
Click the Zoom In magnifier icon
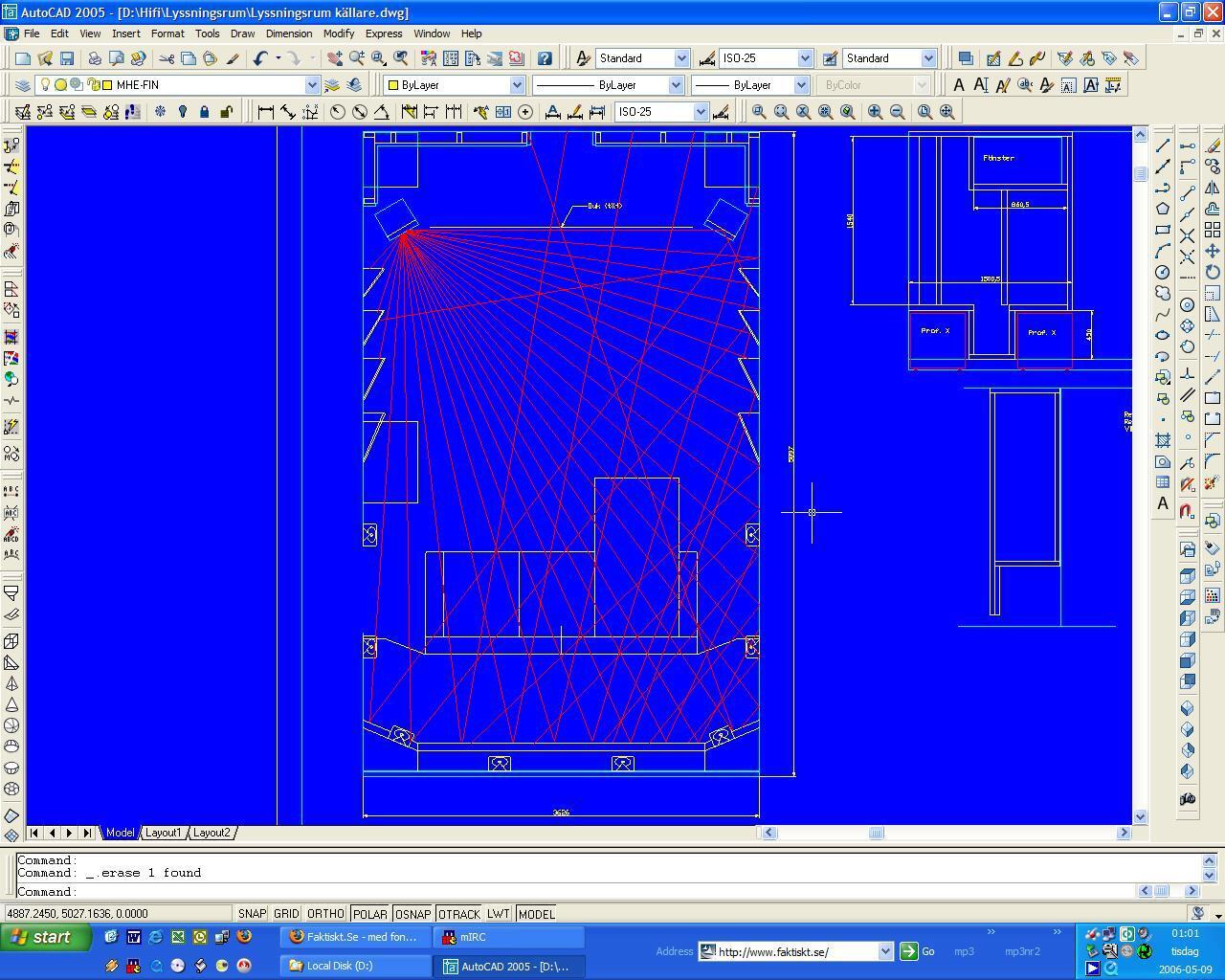pyautogui.click(x=875, y=112)
